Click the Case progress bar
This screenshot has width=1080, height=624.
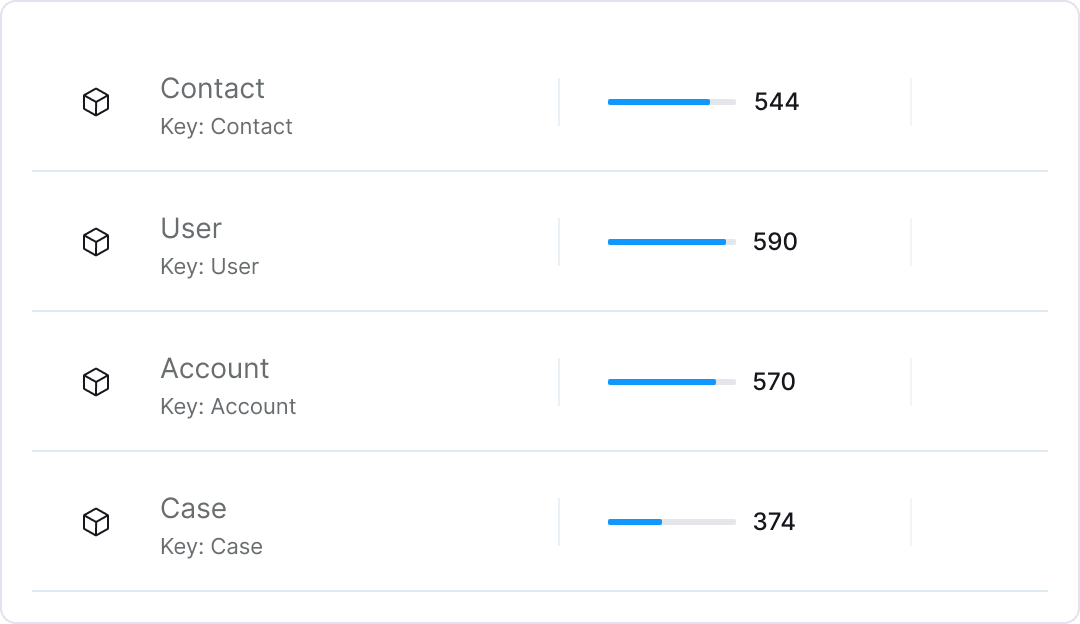pyautogui.click(x=672, y=522)
